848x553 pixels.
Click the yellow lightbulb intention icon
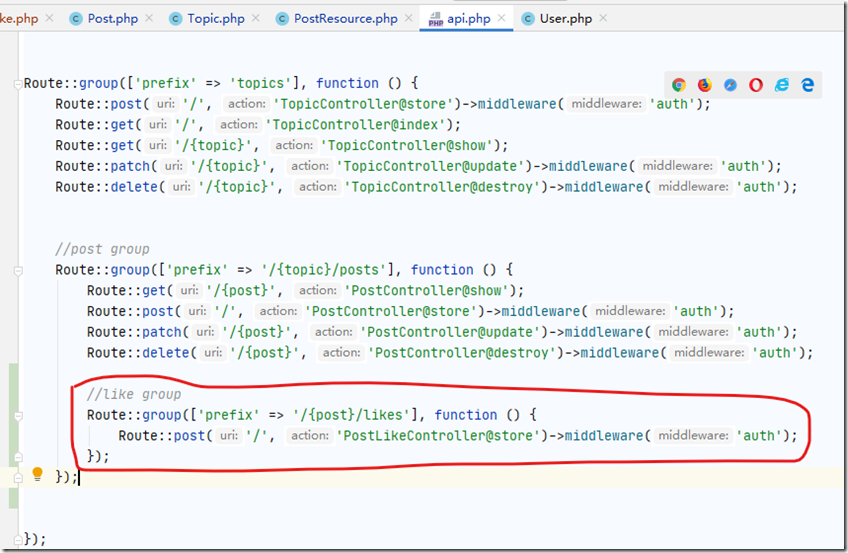click(37, 474)
